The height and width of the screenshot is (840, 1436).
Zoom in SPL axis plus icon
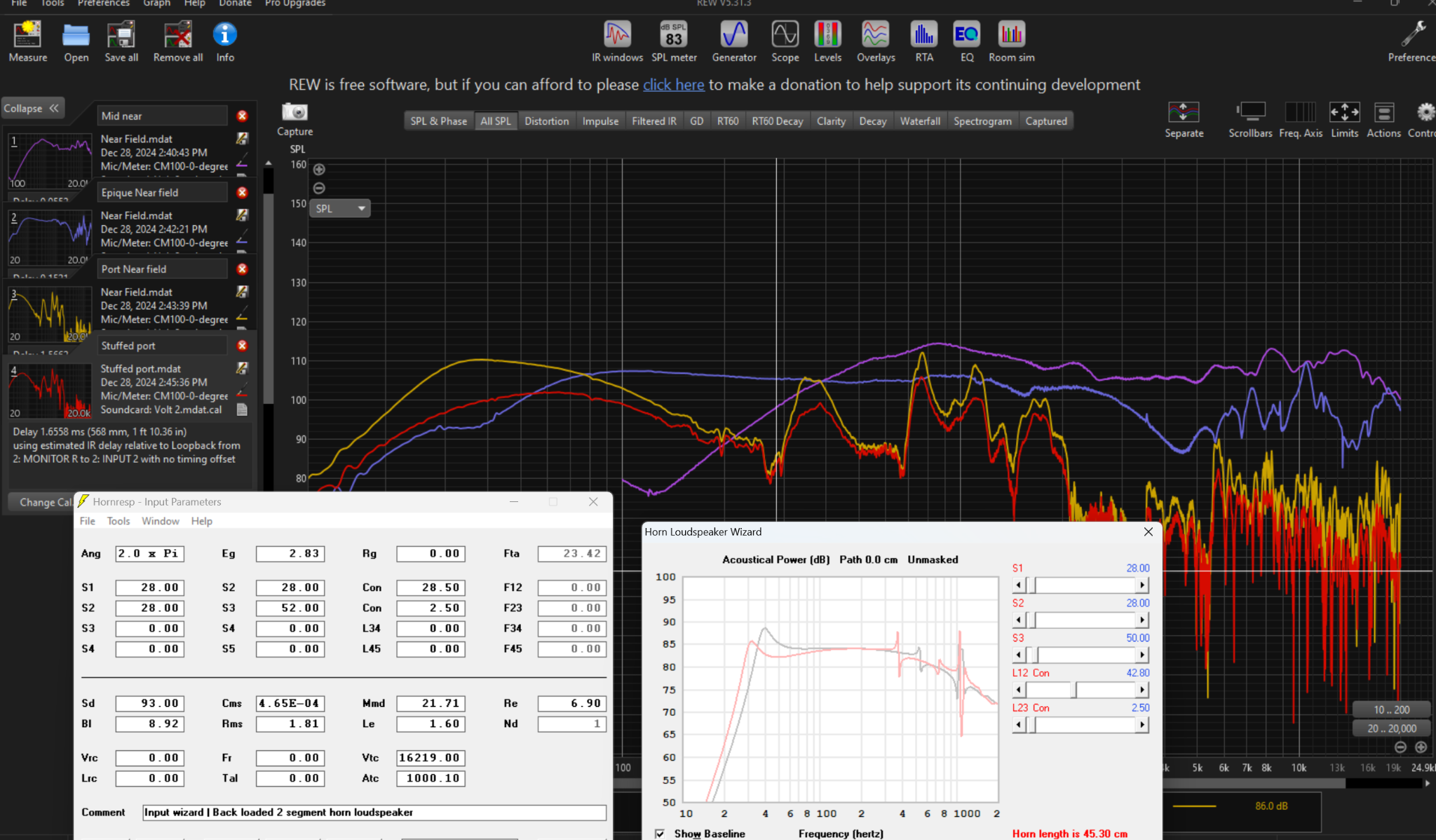319,169
